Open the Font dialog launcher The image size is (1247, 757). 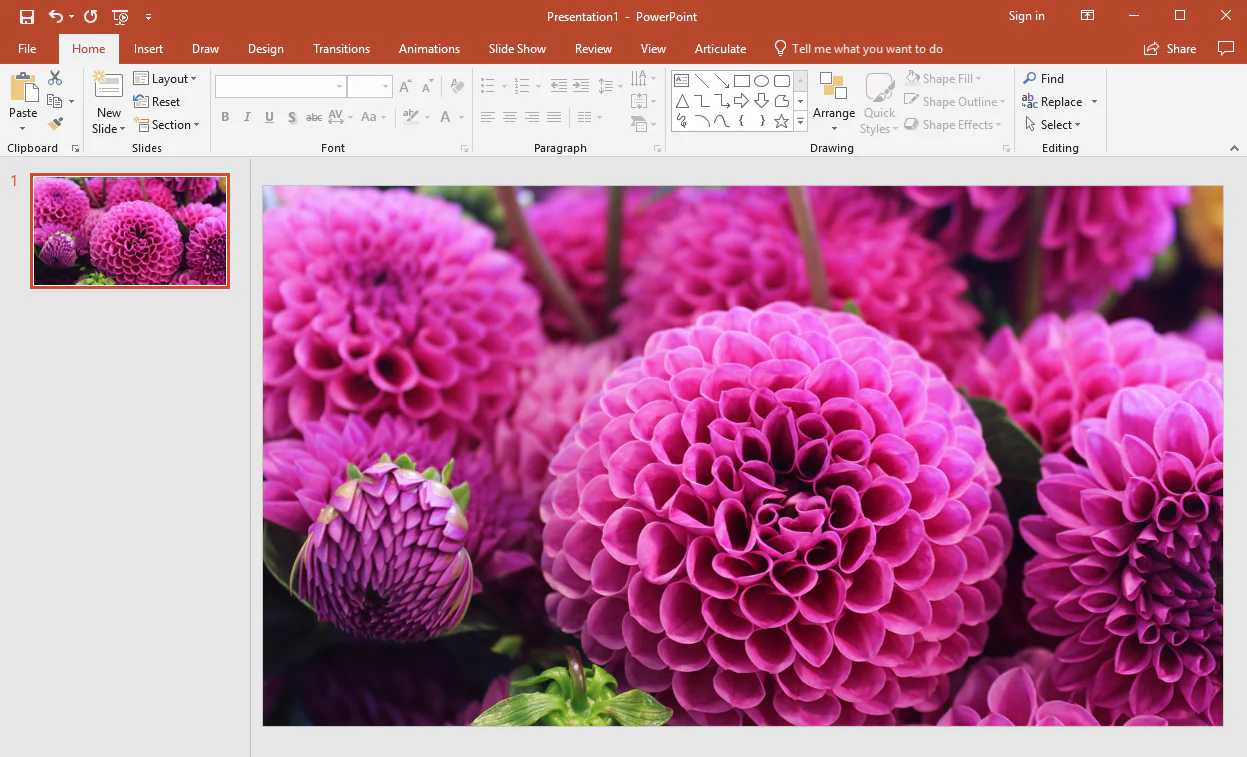point(464,148)
